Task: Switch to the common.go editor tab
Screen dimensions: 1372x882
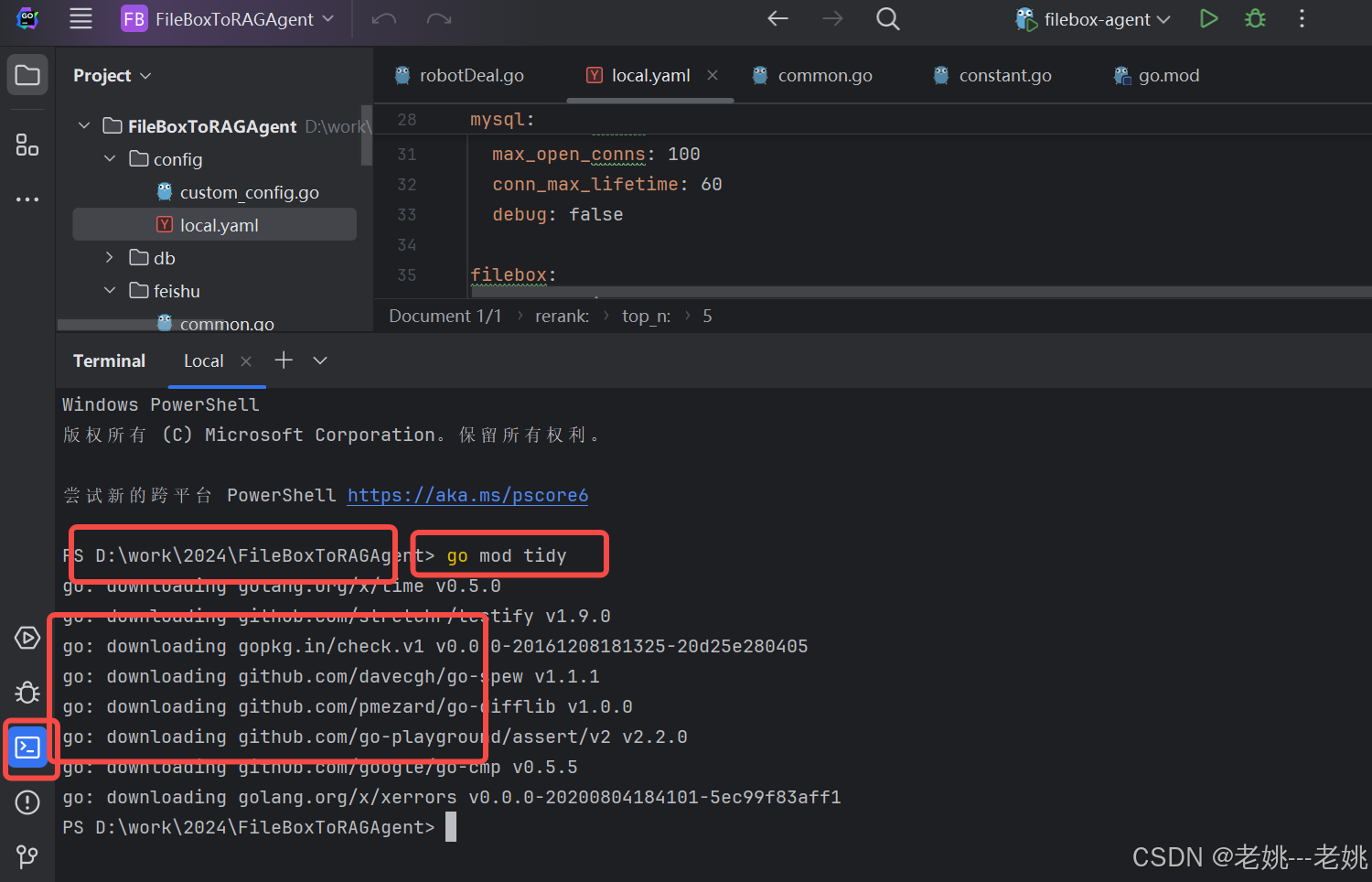Action: 812,75
